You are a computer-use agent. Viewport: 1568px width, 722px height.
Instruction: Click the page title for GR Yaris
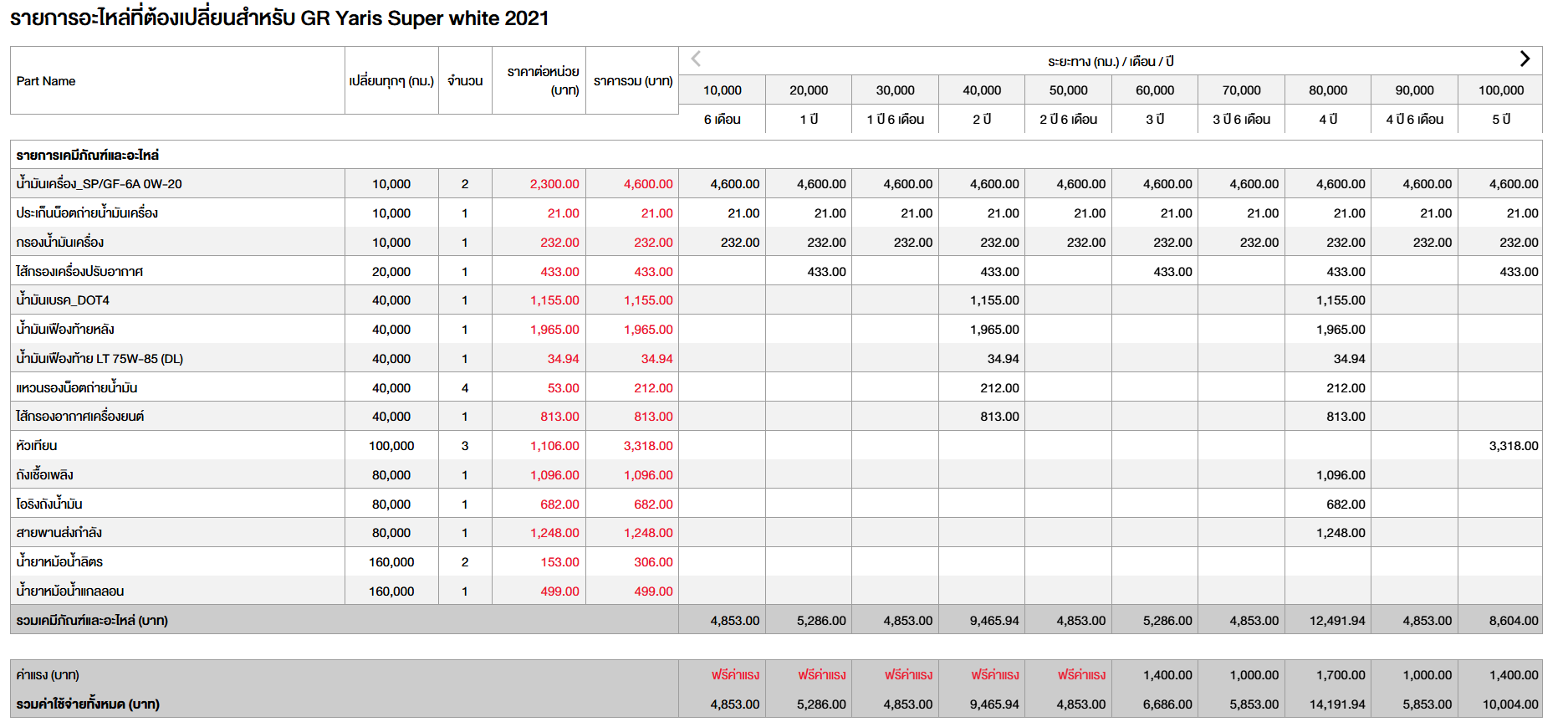pos(279,18)
